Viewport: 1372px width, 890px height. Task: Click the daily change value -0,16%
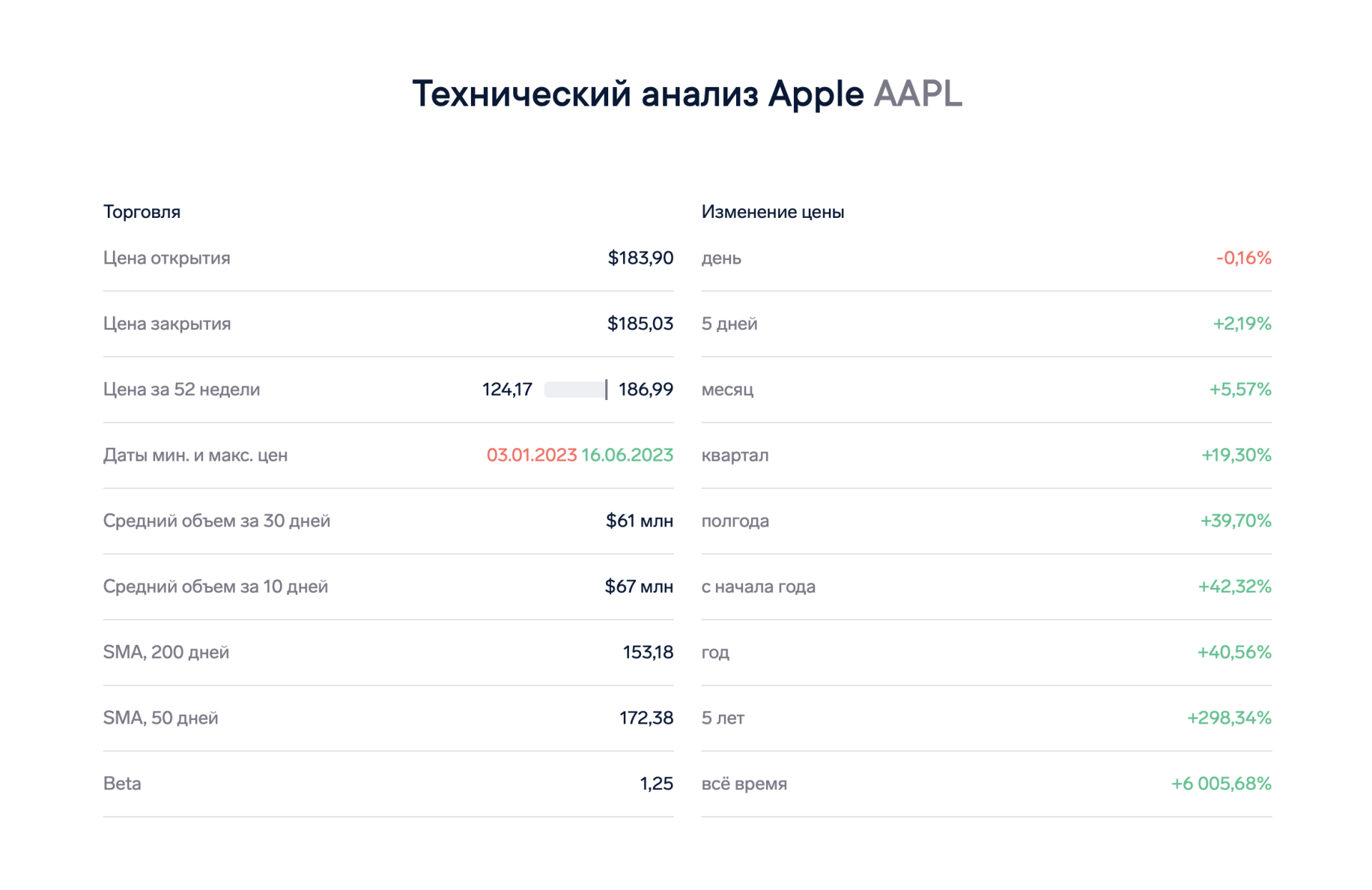[1243, 258]
